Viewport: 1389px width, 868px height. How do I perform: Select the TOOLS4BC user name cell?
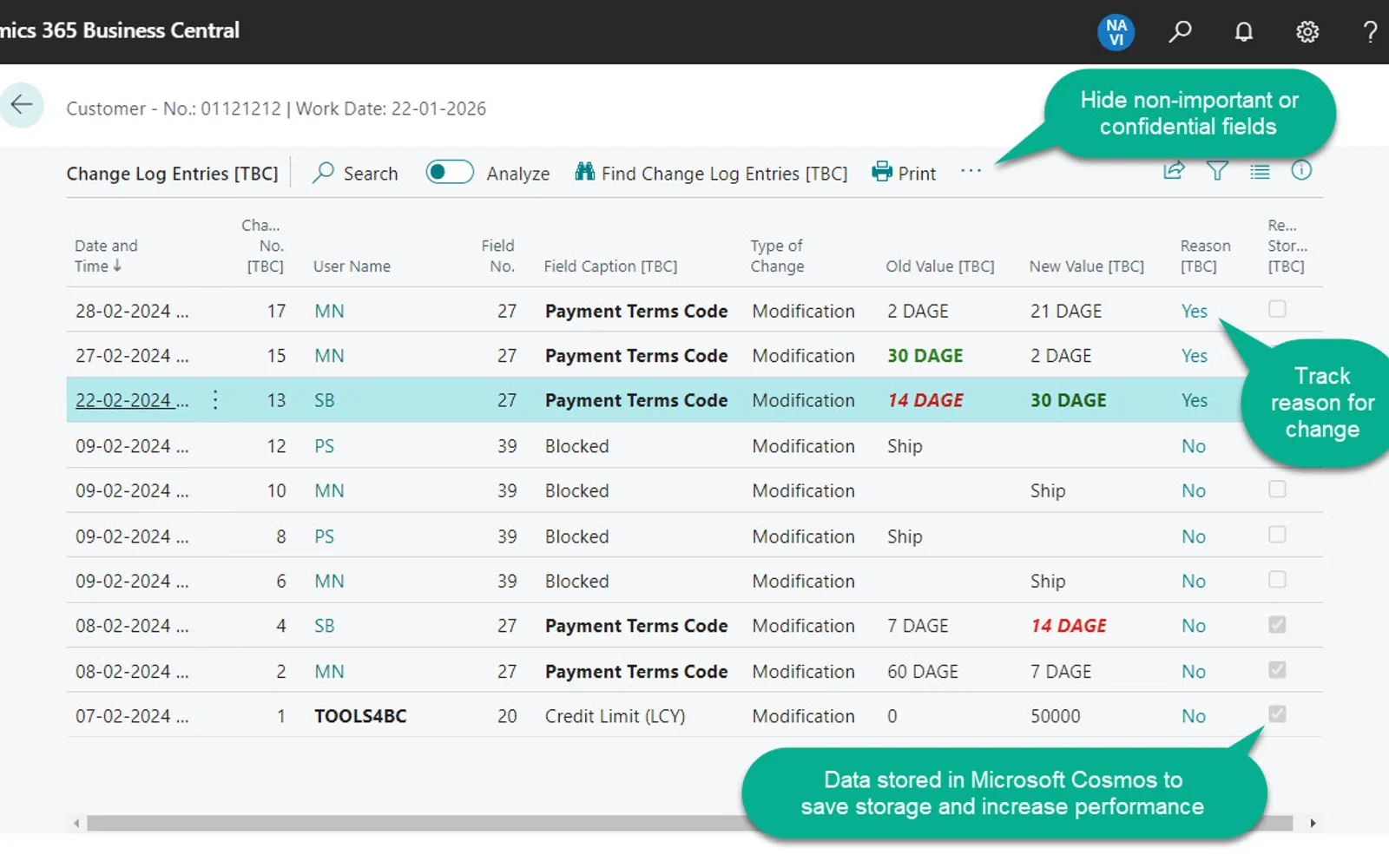[360, 716]
